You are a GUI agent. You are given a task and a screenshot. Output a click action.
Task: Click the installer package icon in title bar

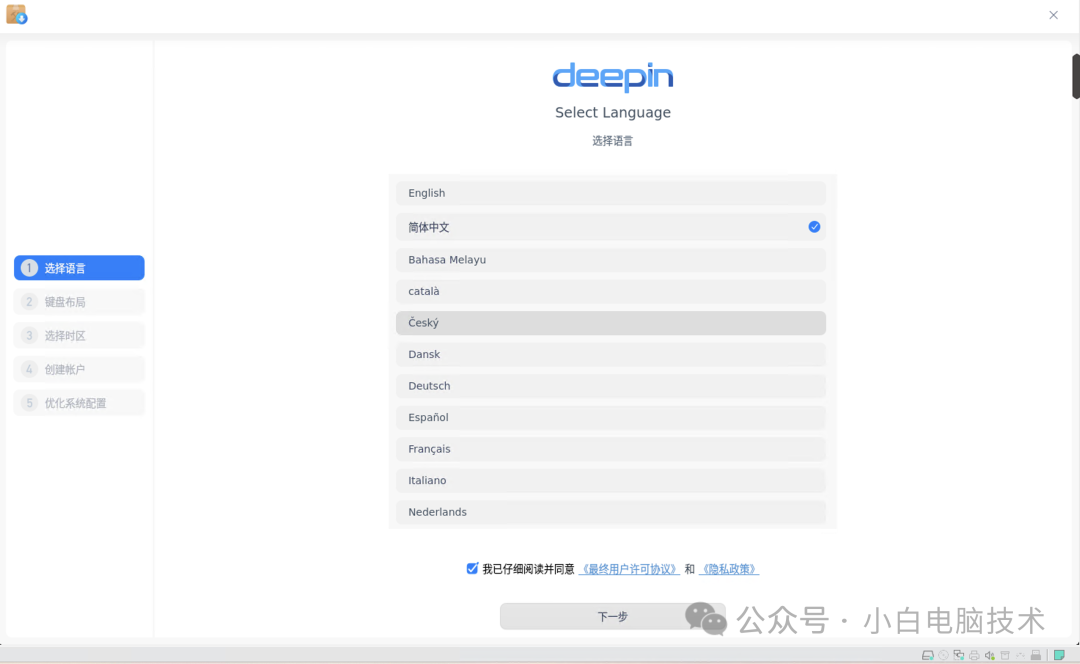tap(17, 14)
